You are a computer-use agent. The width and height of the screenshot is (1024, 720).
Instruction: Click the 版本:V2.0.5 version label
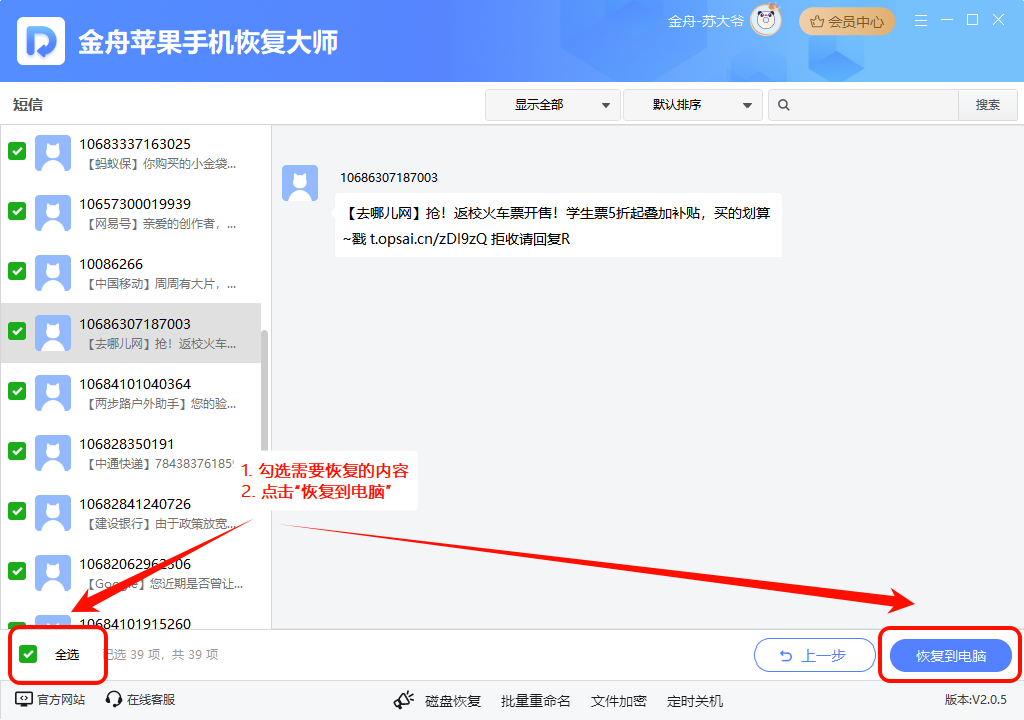pyautogui.click(x=976, y=700)
